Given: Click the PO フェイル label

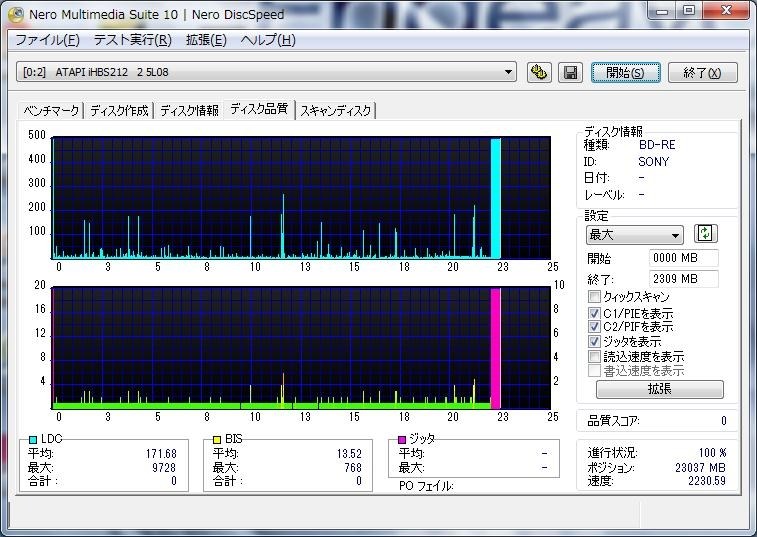Looking at the screenshot, I should click(426, 486).
